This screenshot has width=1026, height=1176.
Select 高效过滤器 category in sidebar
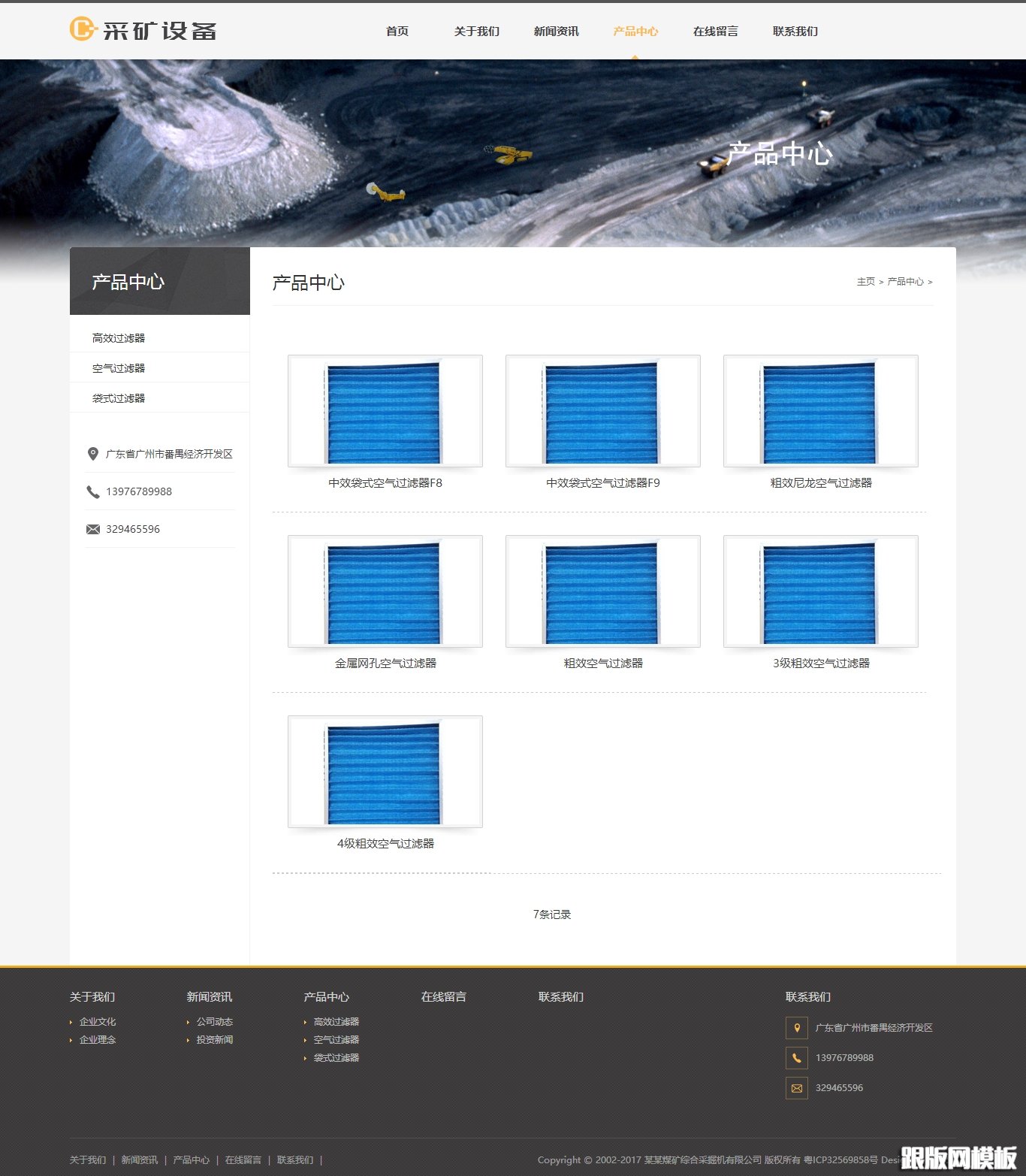tap(119, 338)
